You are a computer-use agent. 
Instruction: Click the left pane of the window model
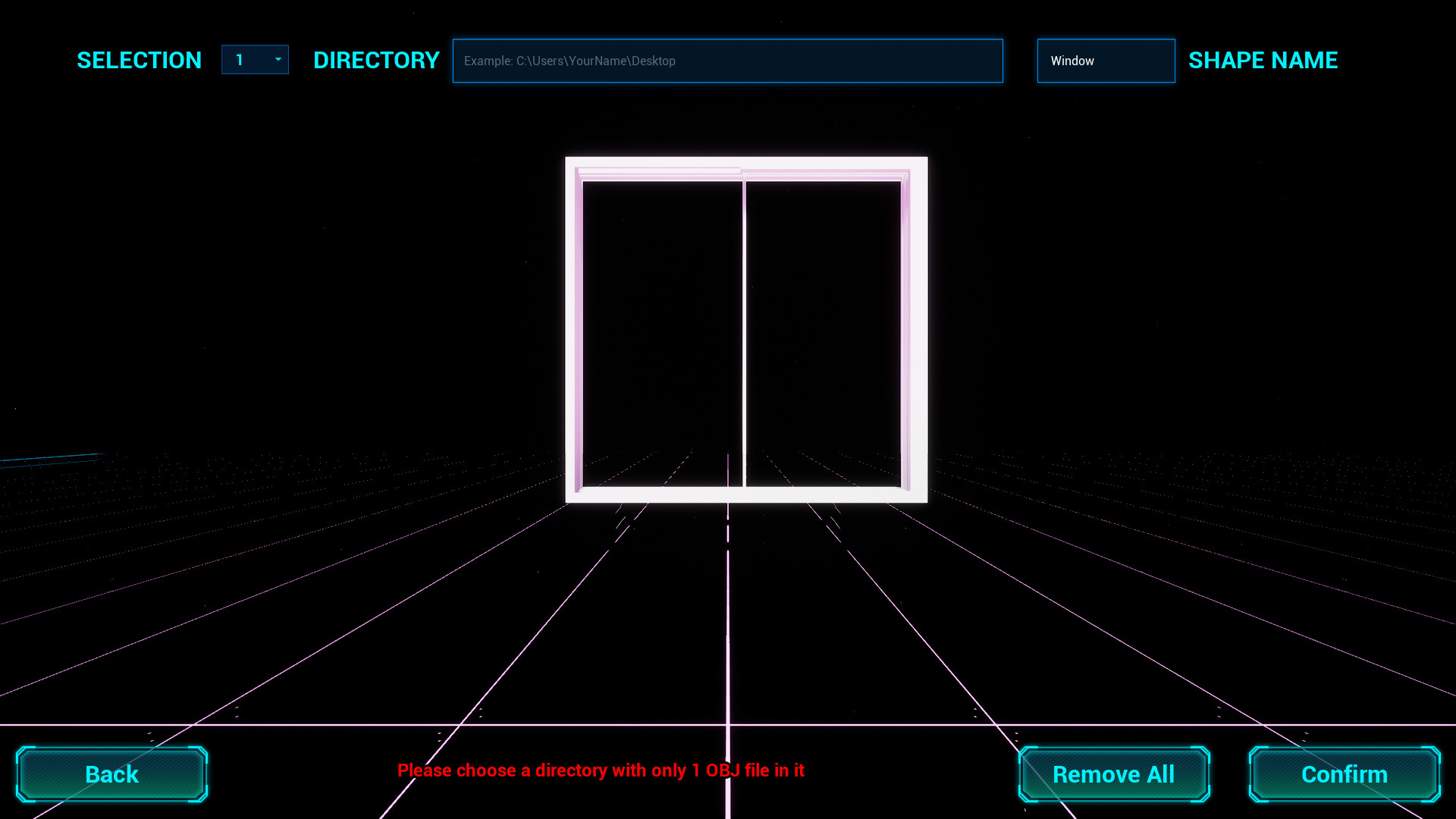(662, 334)
